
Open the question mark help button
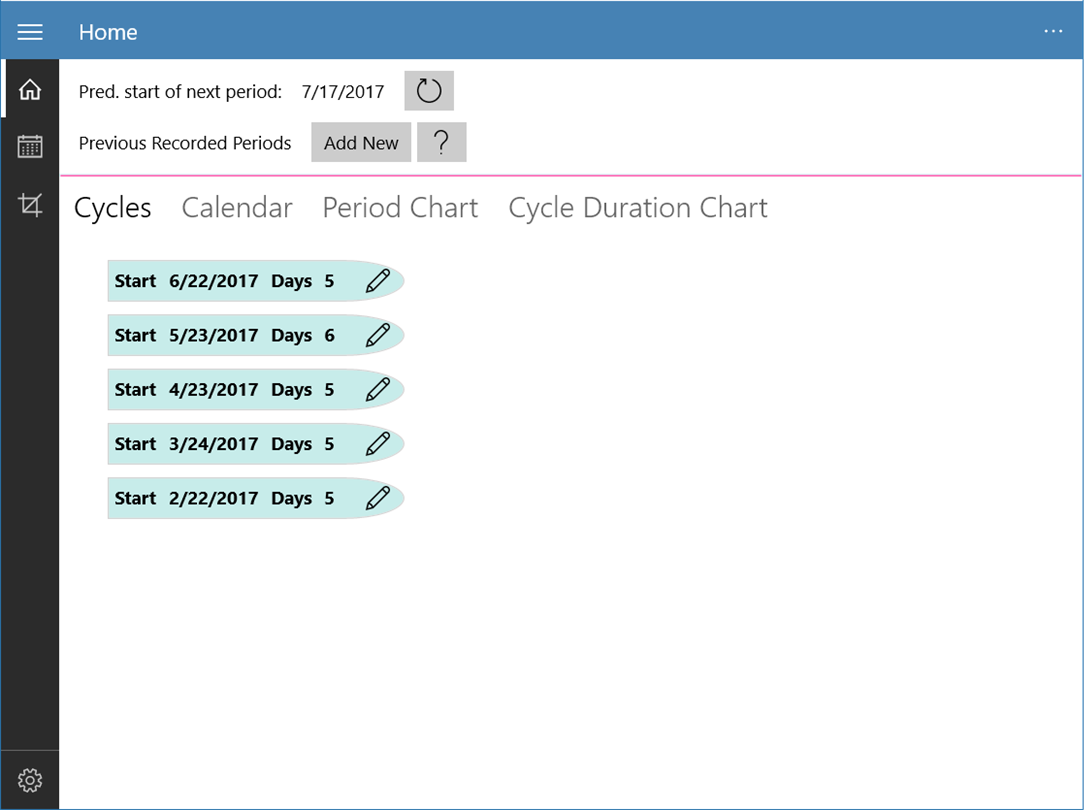pos(441,143)
